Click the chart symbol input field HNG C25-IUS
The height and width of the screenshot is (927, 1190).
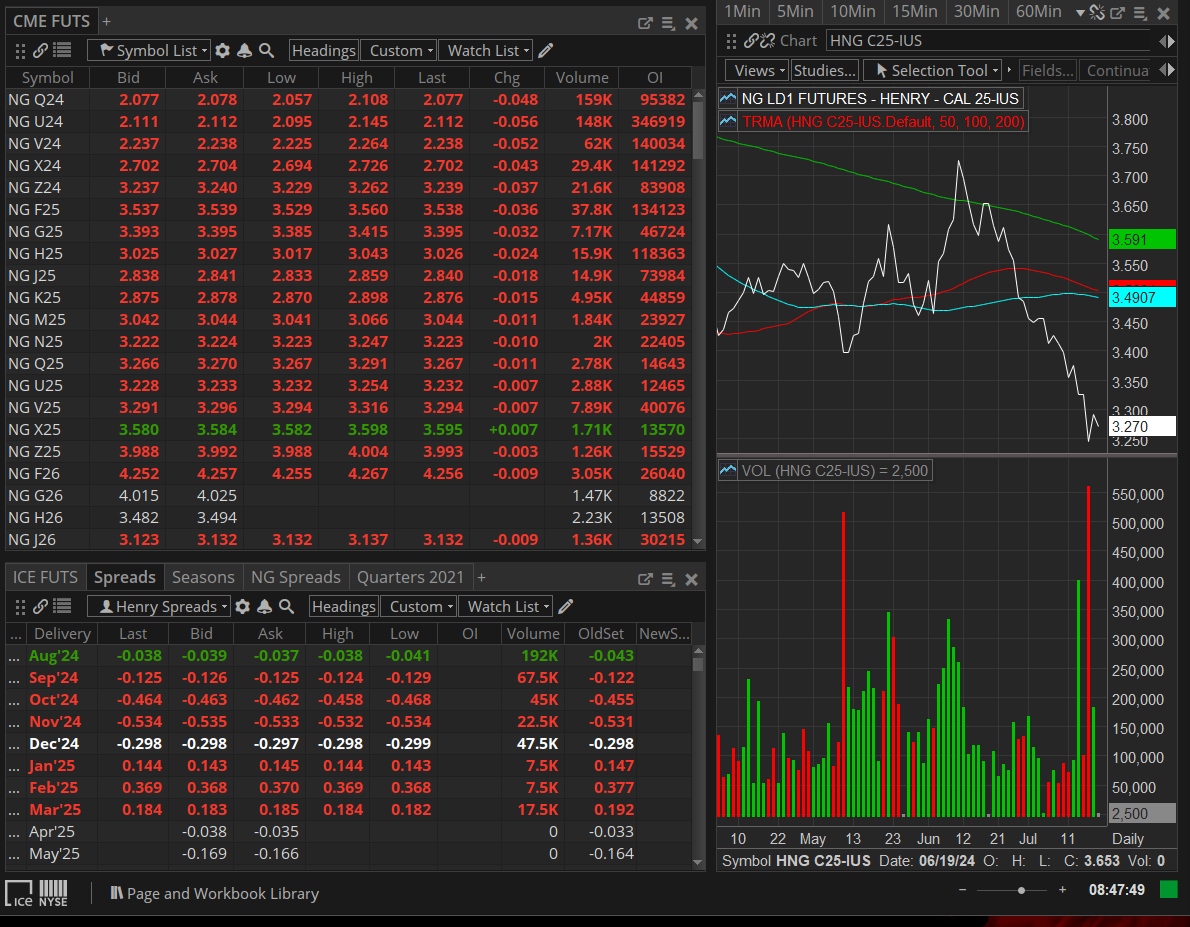pos(990,40)
